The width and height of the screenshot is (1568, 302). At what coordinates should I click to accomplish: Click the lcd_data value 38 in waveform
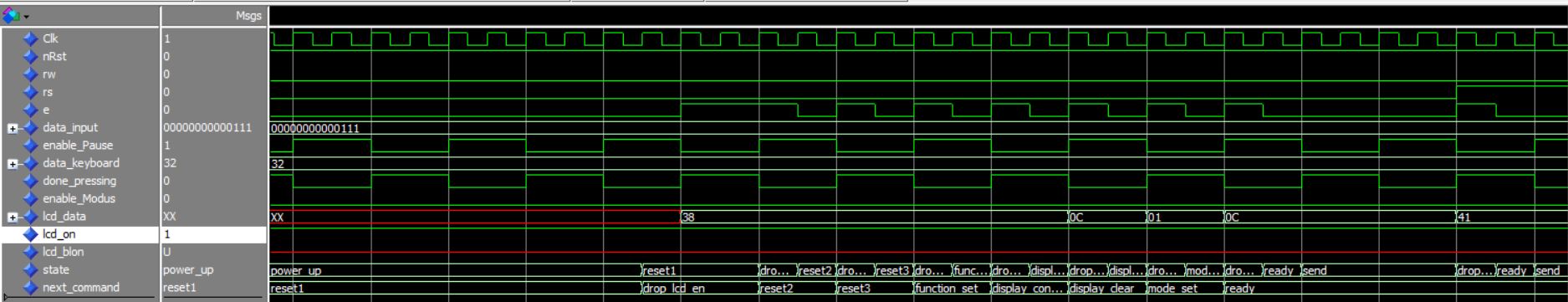pos(688,217)
